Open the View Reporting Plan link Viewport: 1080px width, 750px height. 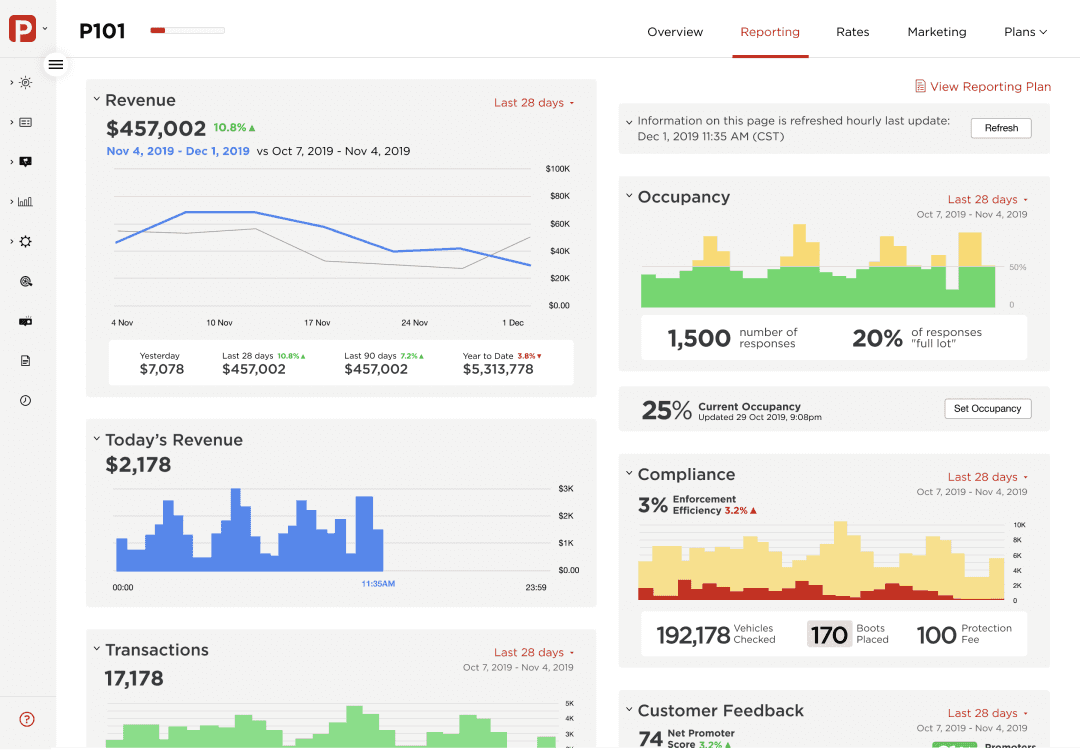[983, 87]
